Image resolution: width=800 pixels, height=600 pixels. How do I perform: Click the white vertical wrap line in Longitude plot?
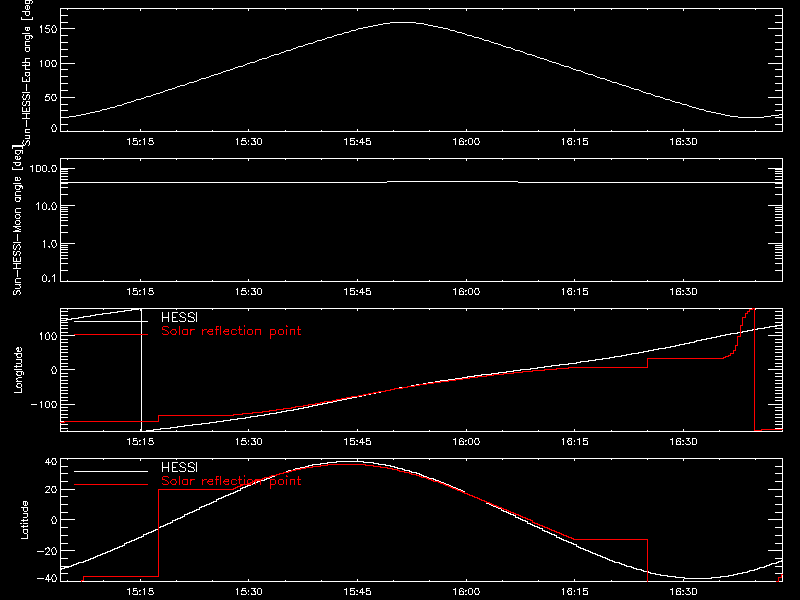[x=141, y=370]
